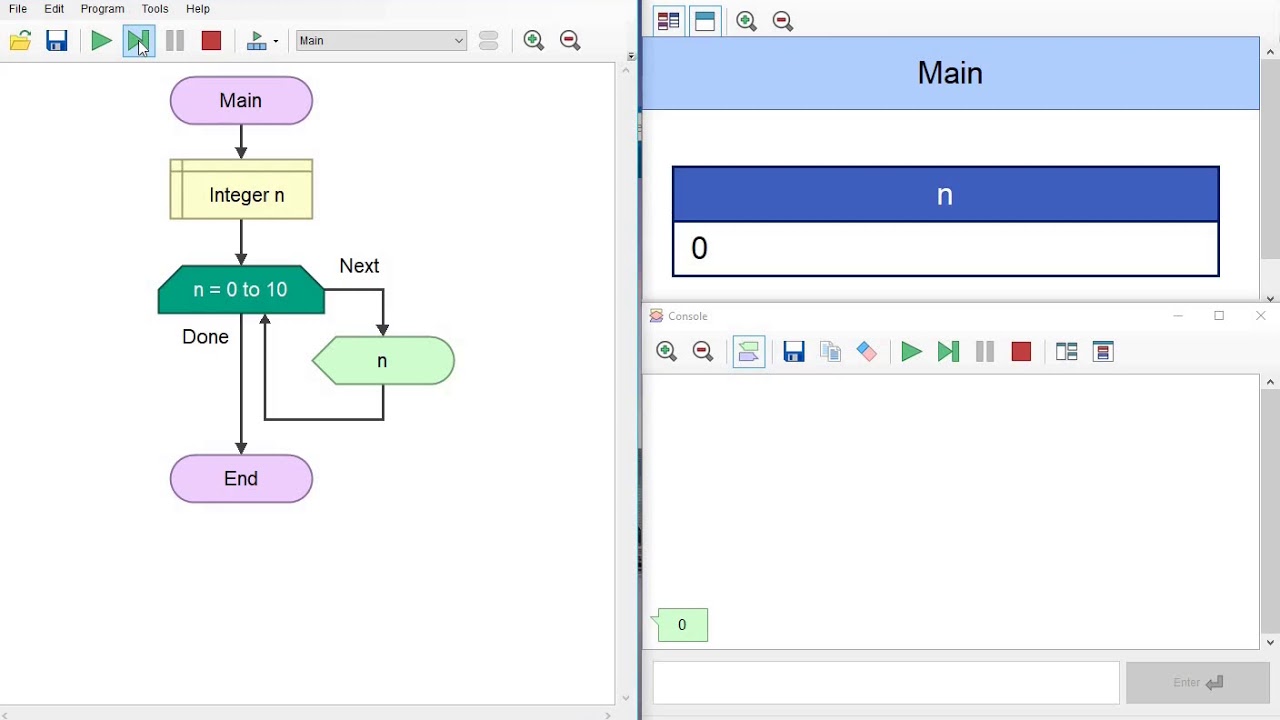Zoom in the variable watch window
1280x720 pixels.
(x=746, y=21)
